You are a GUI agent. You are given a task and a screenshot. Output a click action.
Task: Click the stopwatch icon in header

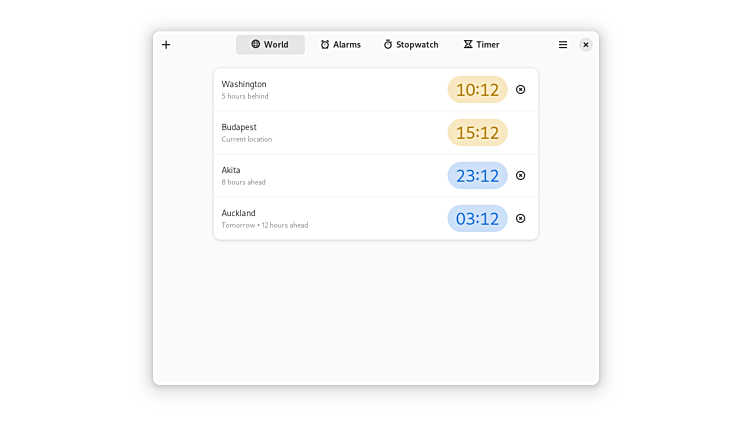388,45
